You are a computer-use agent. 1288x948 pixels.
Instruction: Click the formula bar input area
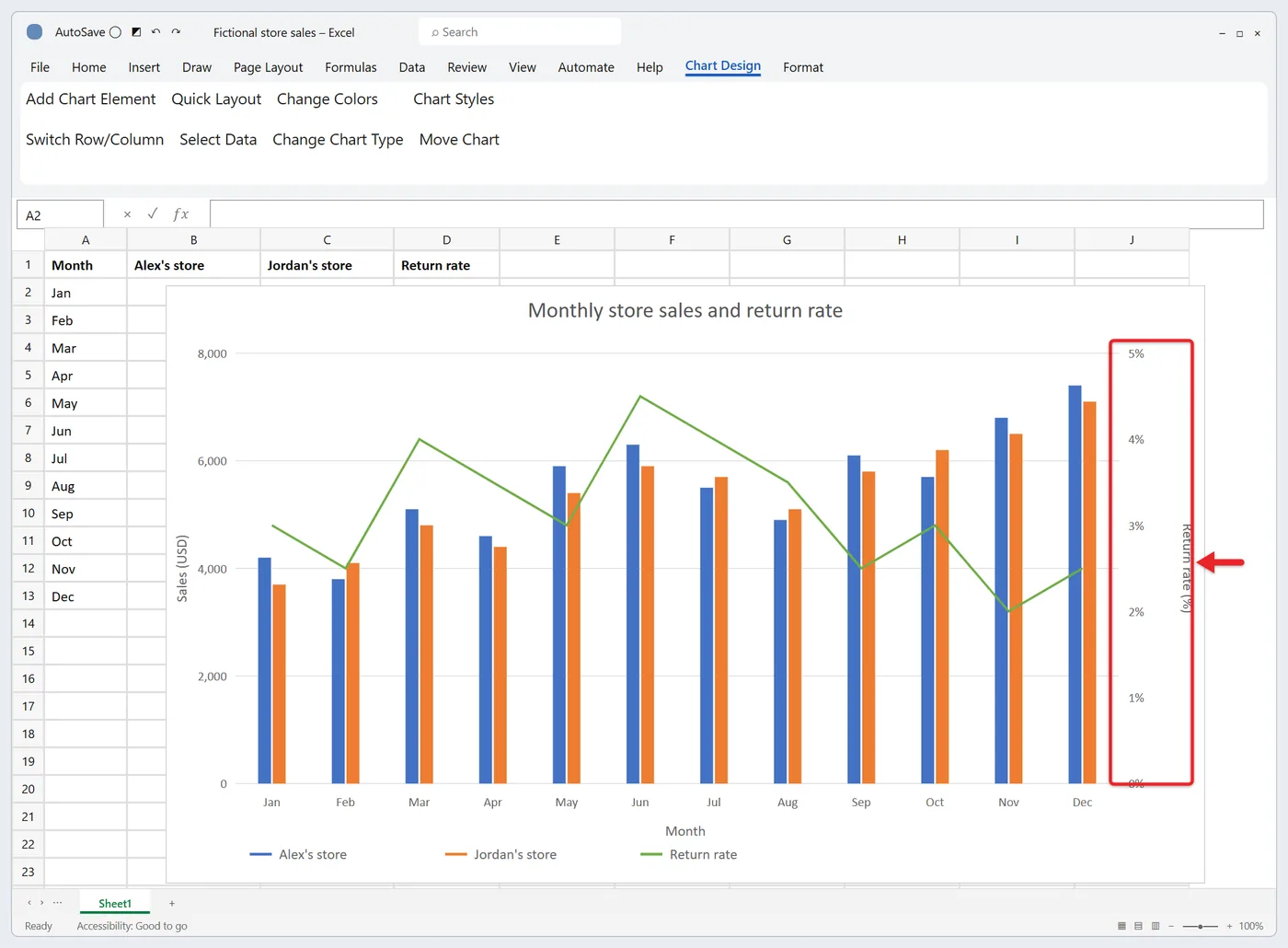click(736, 214)
